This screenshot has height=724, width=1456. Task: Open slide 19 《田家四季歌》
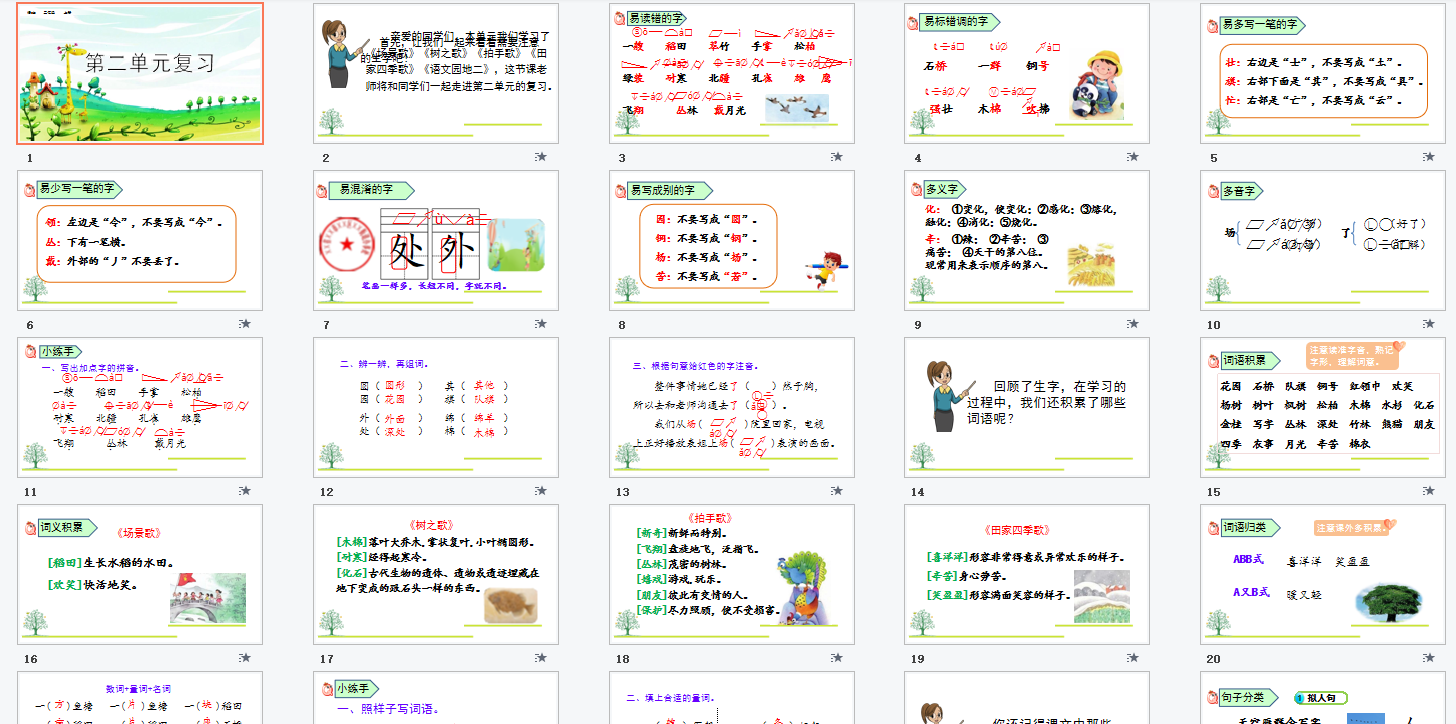(1028, 574)
